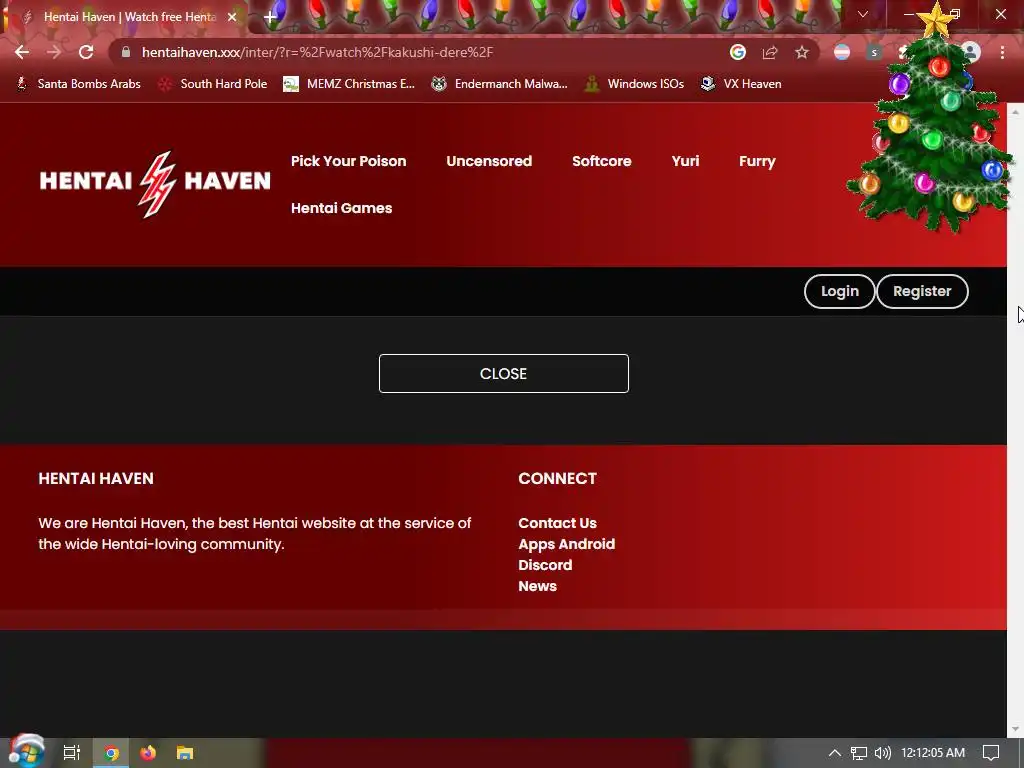Click the Chrome taskbar icon

[x=111, y=753]
